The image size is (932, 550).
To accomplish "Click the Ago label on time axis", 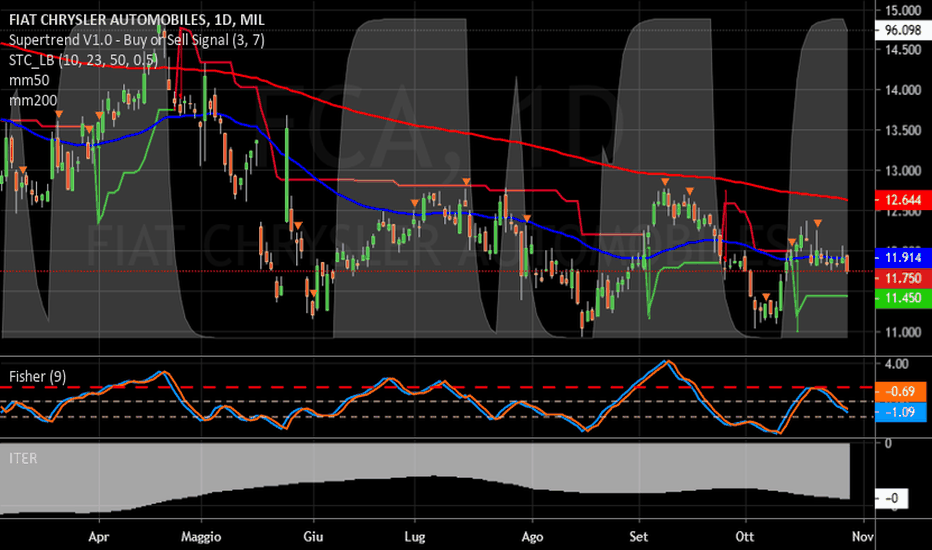I will coord(532,536).
